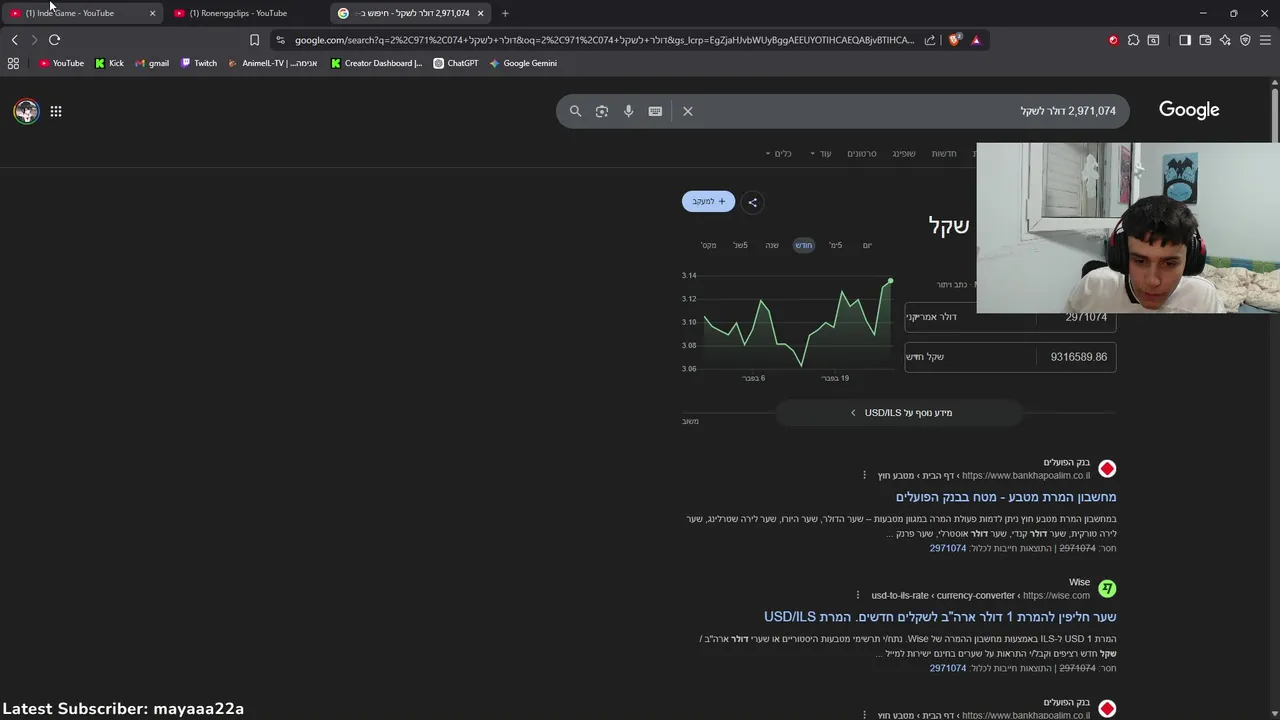Open the Twitch bookmark
The width and height of the screenshot is (1280, 720).
coord(198,63)
